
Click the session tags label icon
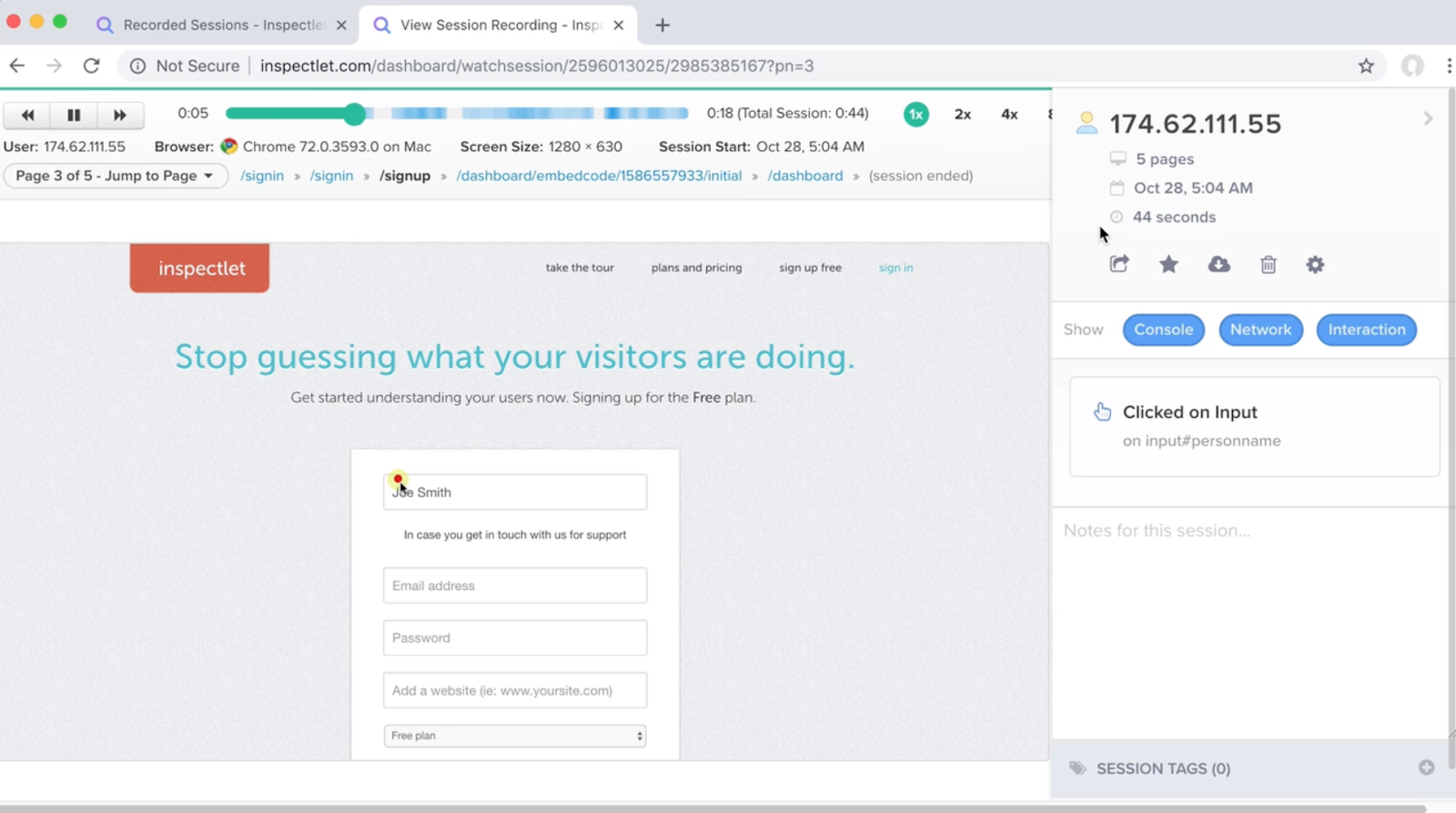click(x=1077, y=768)
